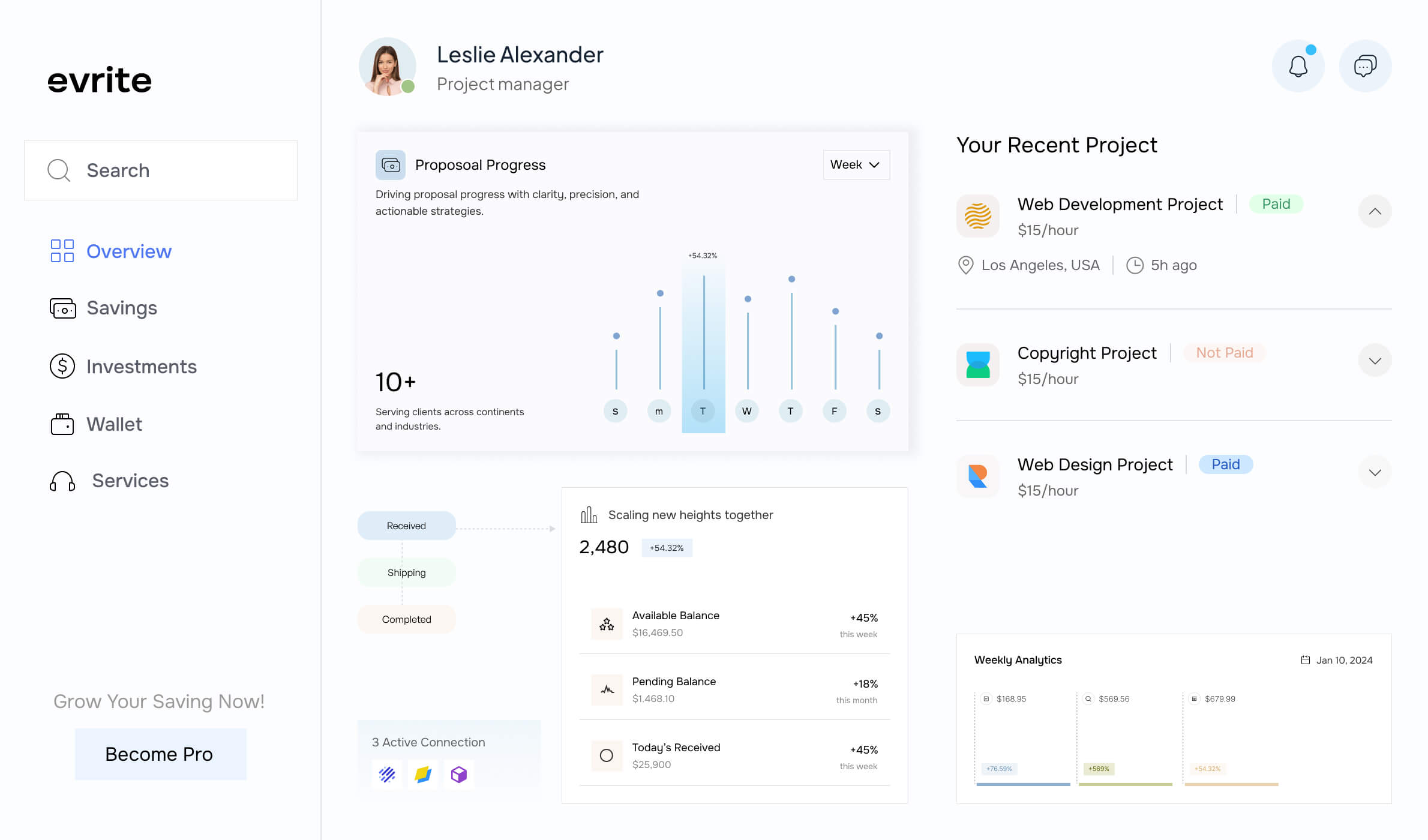1428x840 pixels.
Task: Click the Web Design Project logo icon
Action: click(x=977, y=476)
